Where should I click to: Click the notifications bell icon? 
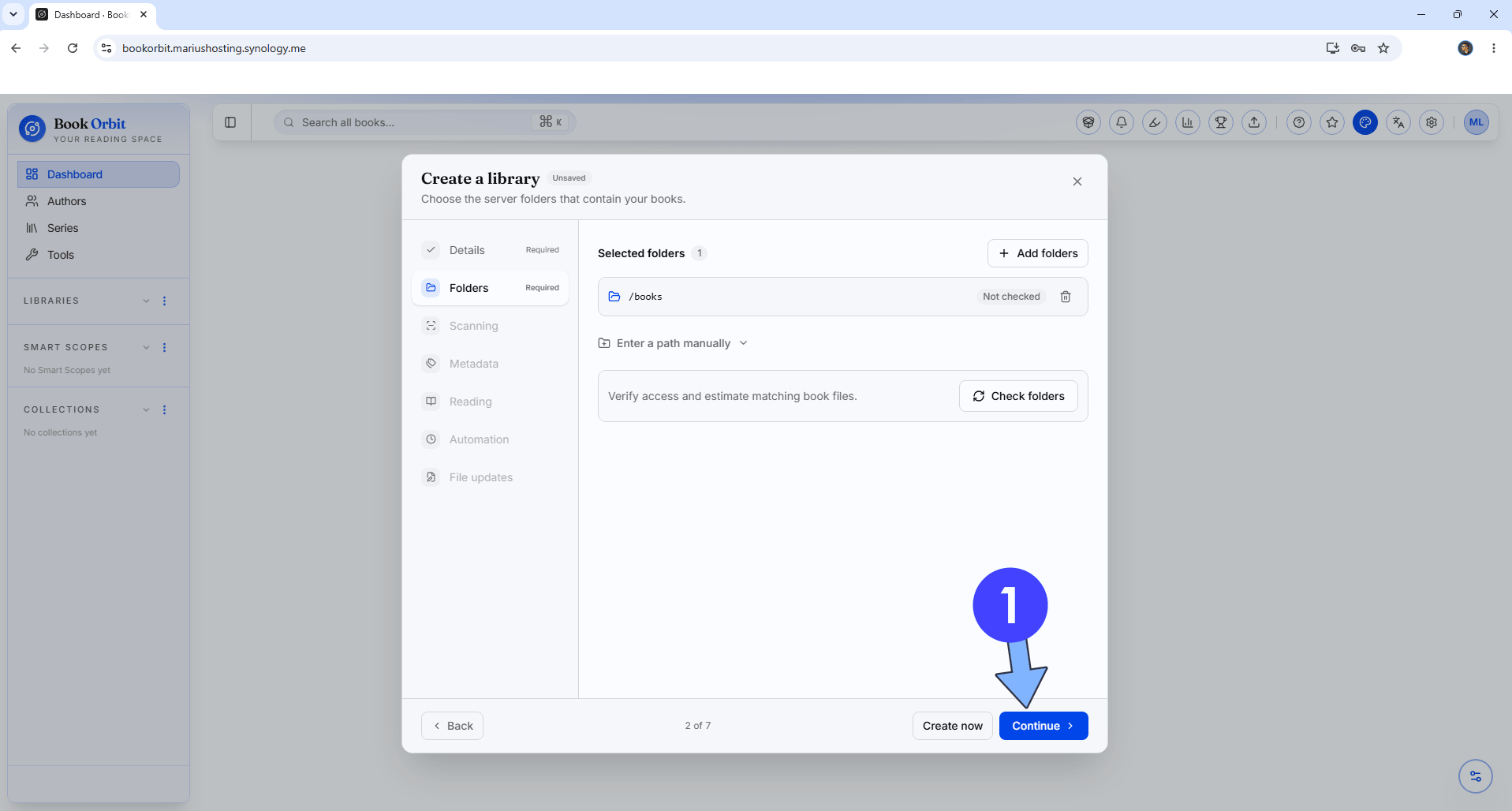click(1122, 122)
